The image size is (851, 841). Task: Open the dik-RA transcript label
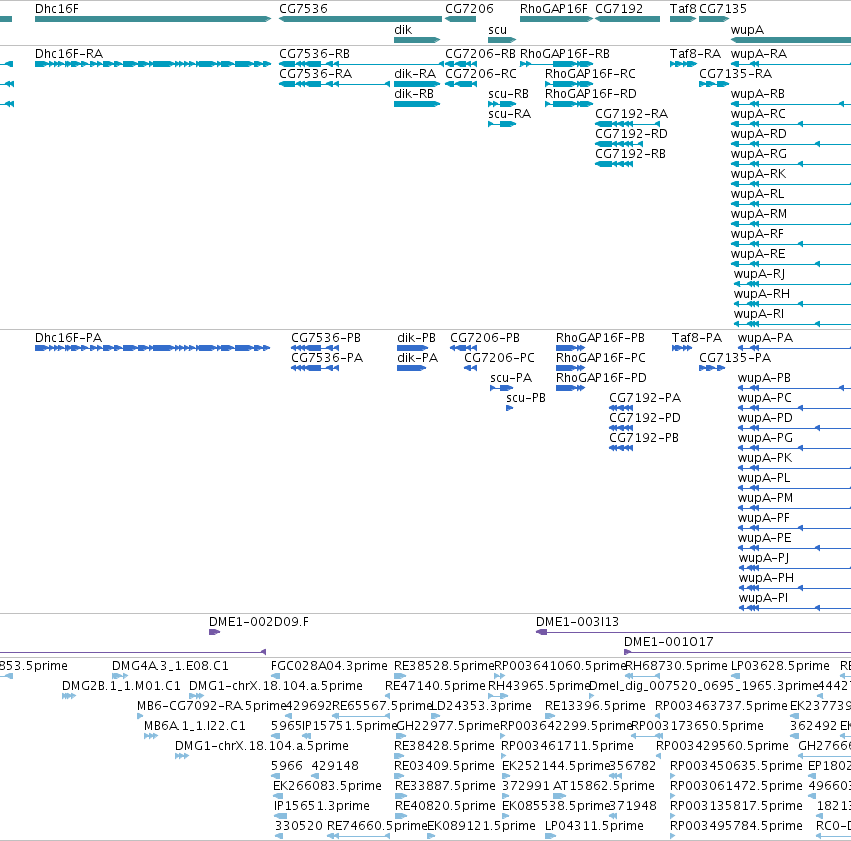[x=415, y=74]
